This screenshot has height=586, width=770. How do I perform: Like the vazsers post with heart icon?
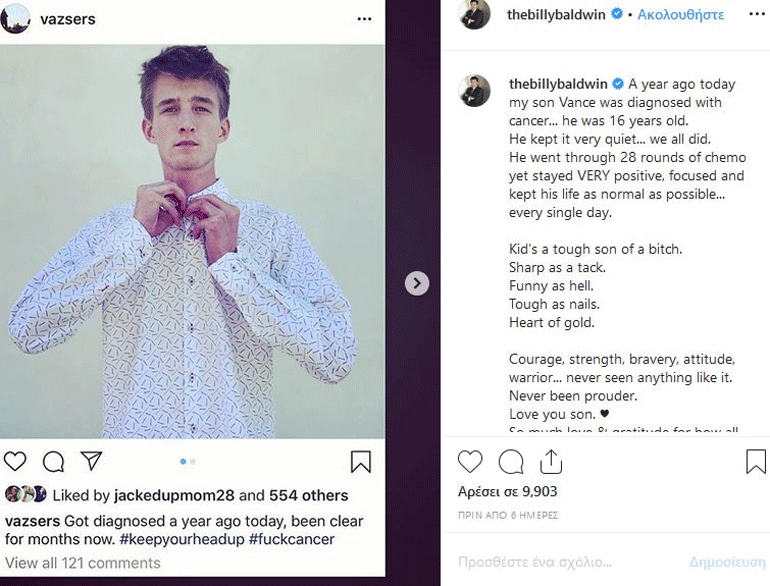pyautogui.click(x=15, y=461)
